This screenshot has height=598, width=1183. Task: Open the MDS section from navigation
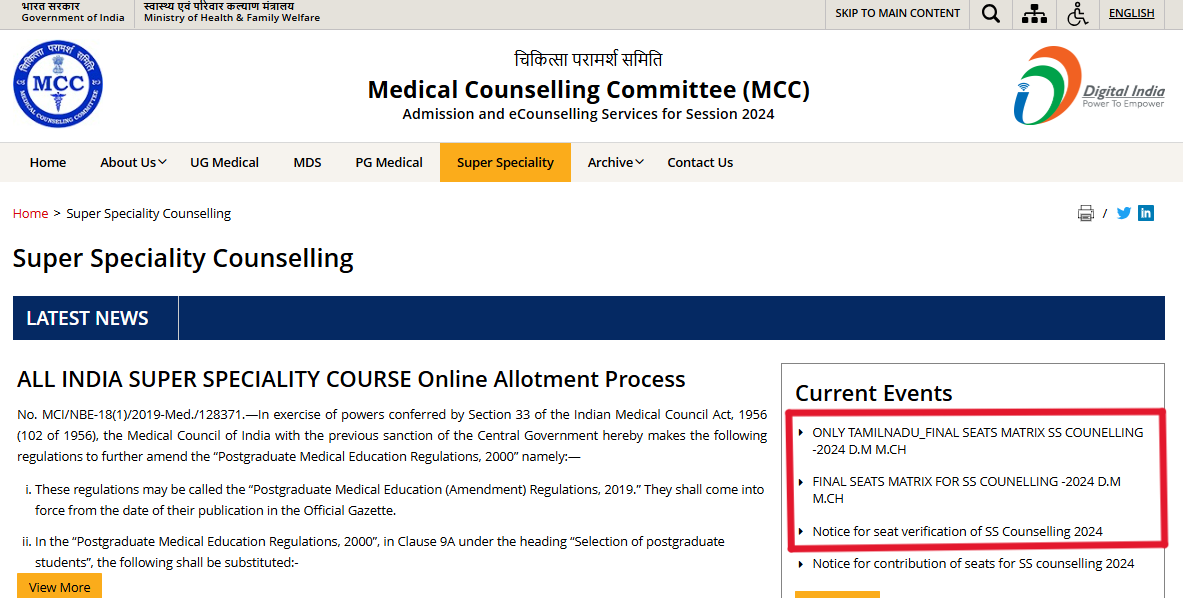[307, 162]
